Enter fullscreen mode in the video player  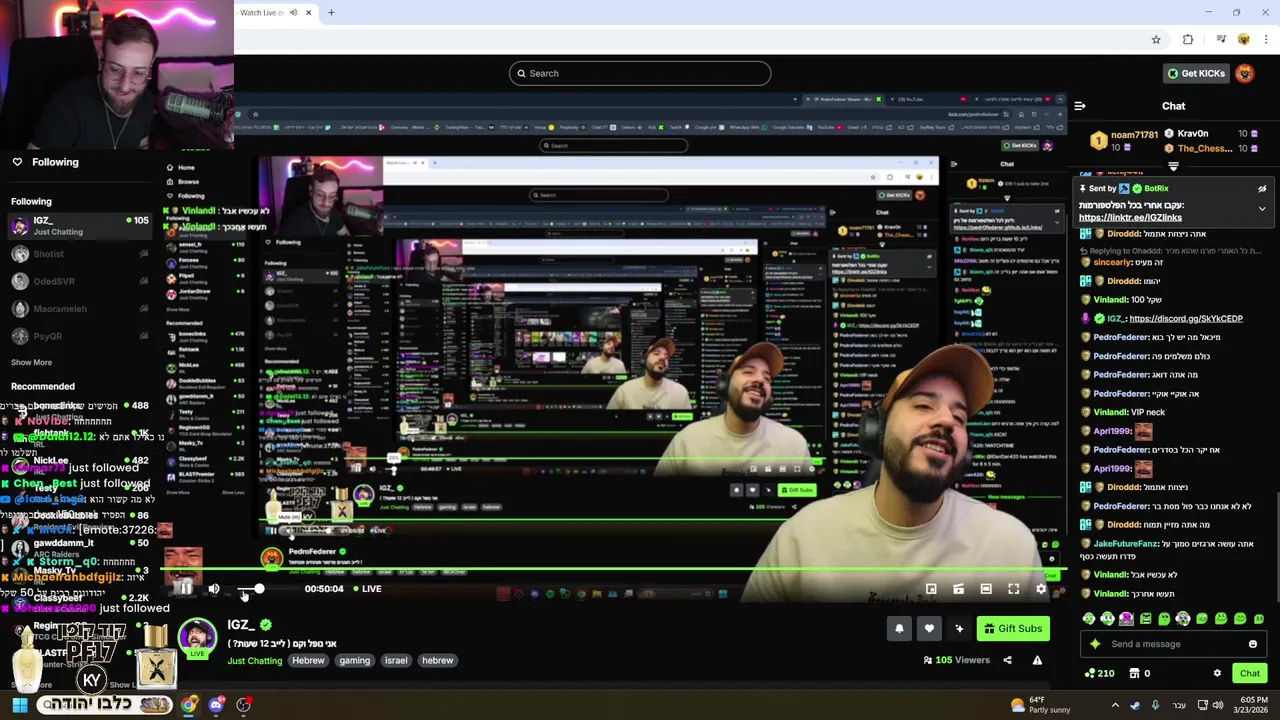click(1013, 589)
